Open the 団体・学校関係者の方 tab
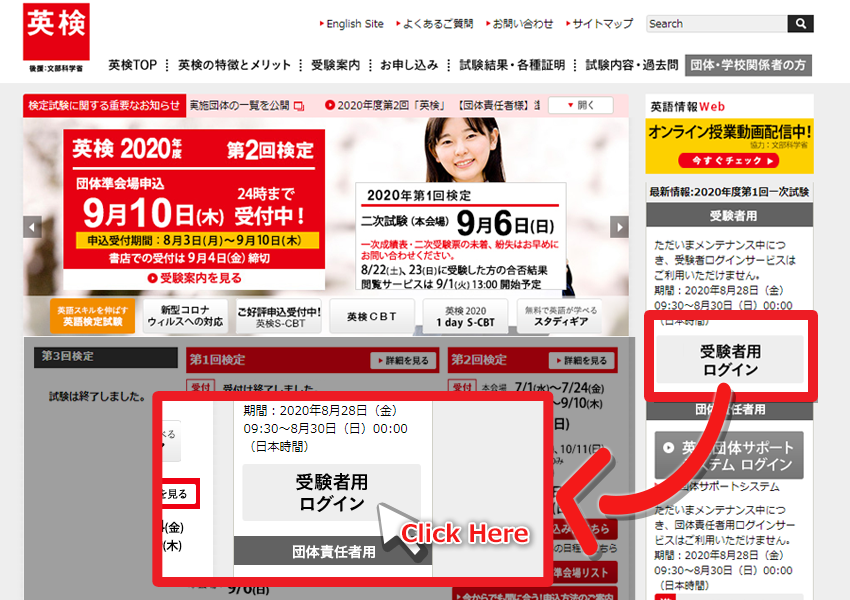Viewport: 850px width, 600px height. coord(748,65)
